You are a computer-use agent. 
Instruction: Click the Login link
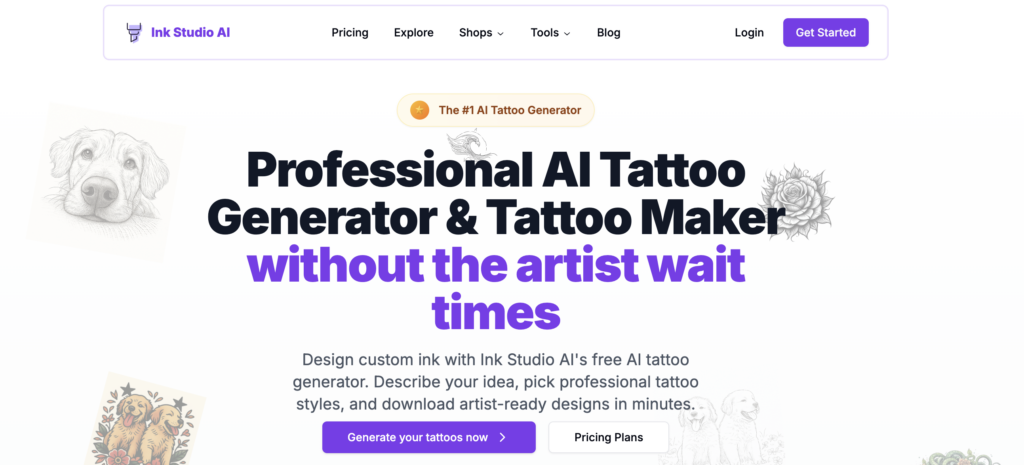[749, 33]
